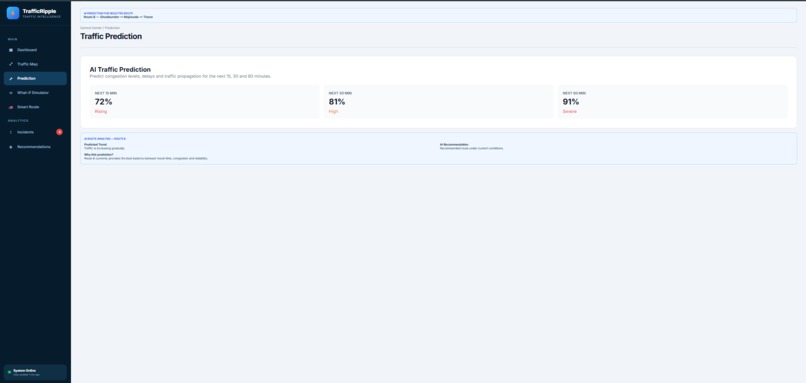Click the green System Online status dot

tap(9, 372)
